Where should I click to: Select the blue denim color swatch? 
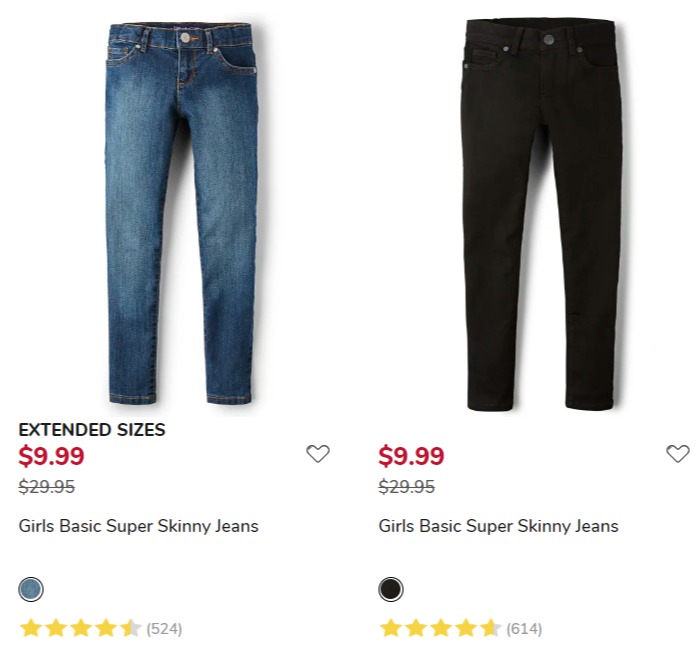click(31, 589)
